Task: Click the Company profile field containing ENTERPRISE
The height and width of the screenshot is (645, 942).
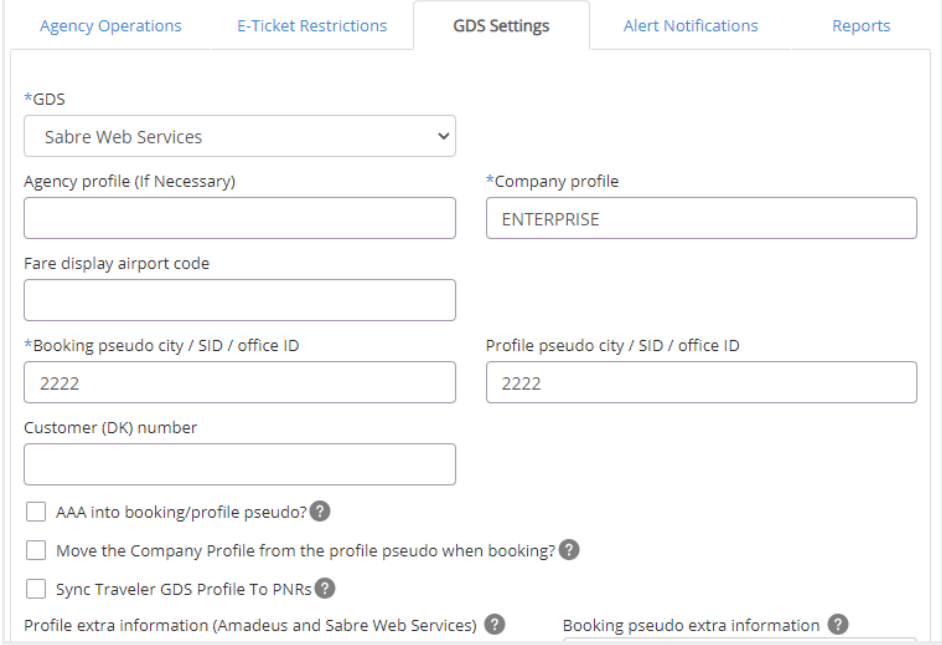Action: pos(701,218)
